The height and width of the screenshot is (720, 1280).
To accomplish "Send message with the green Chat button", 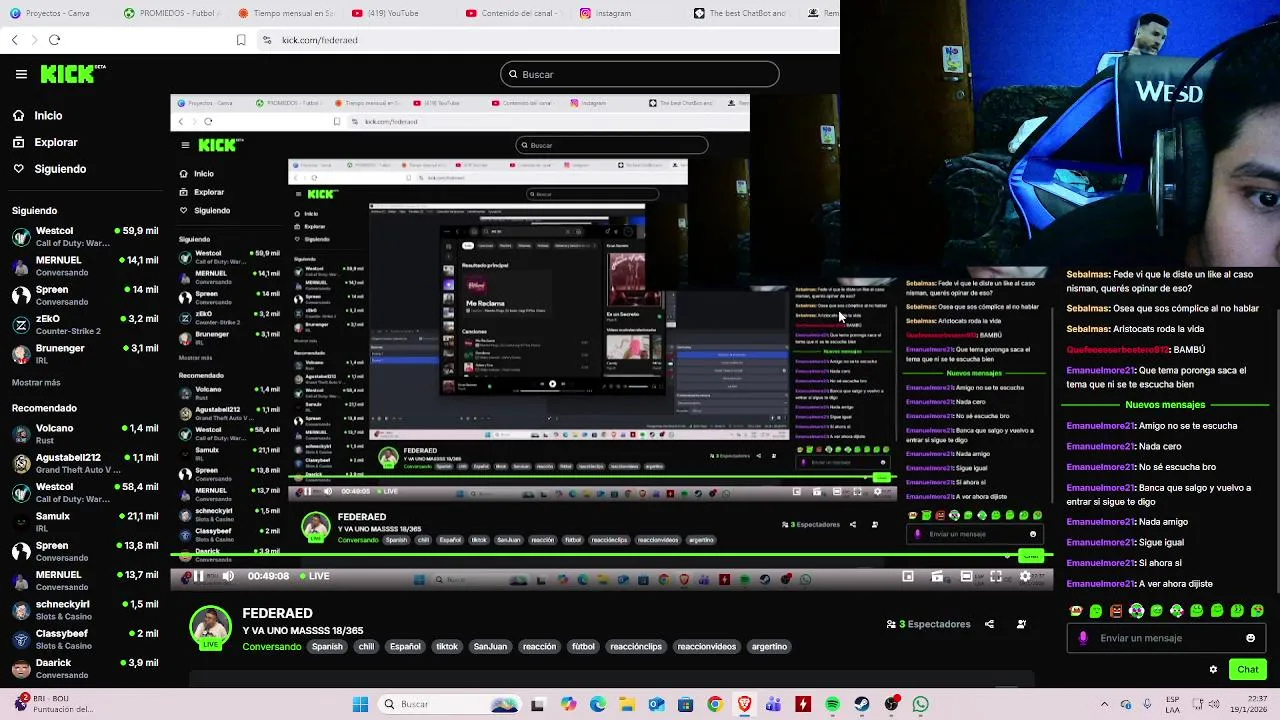I will click(x=1248, y=669).
